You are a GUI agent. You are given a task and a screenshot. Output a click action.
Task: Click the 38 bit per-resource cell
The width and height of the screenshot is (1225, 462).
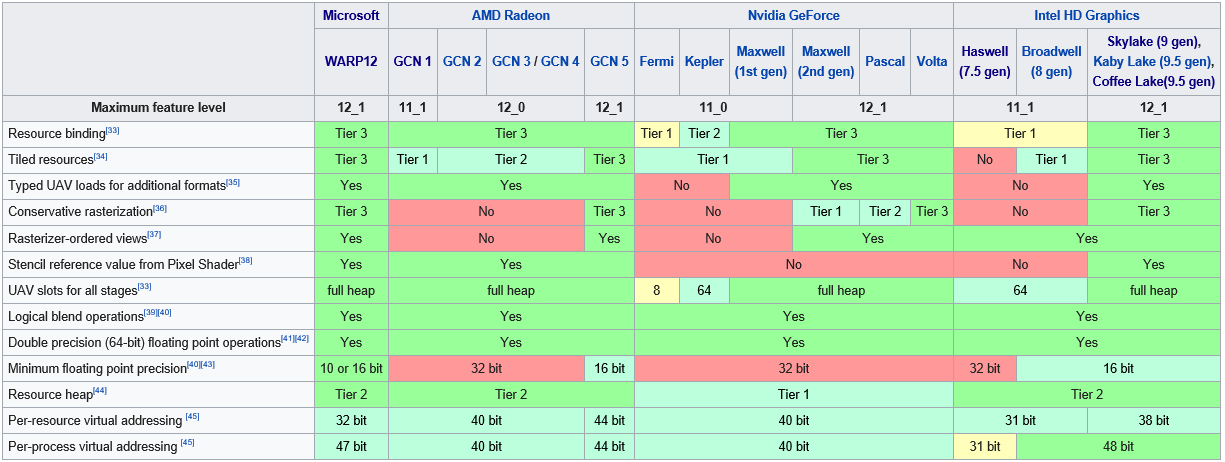pos(1154,421)
